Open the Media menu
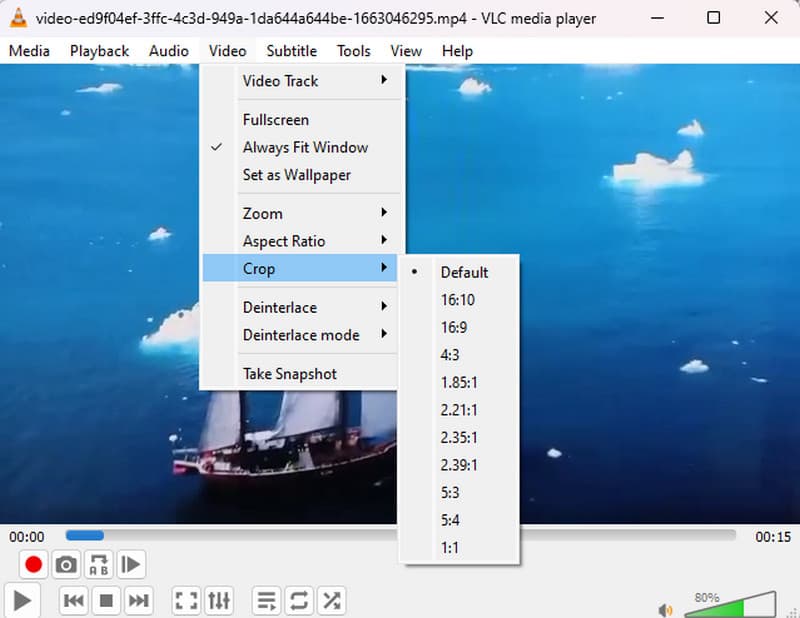800x618 pixels. point(29,51)
